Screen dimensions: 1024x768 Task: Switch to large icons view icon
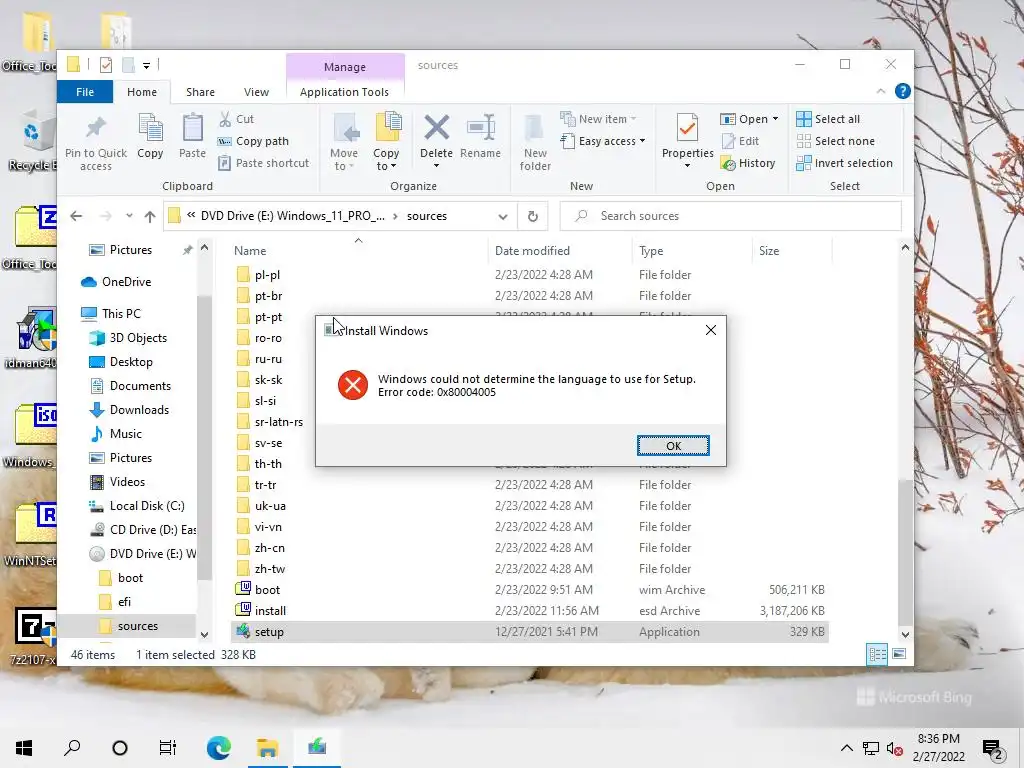click(899, 654)
